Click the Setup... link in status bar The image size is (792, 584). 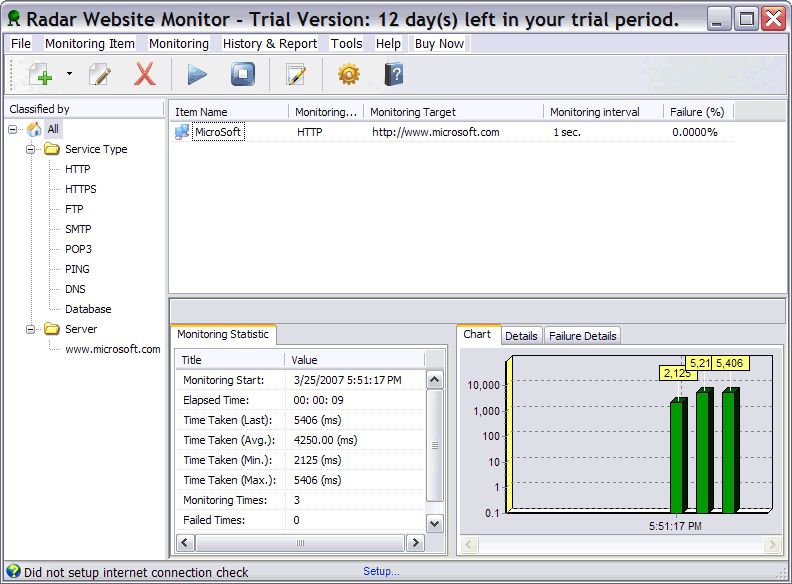(x=381, y=572)
